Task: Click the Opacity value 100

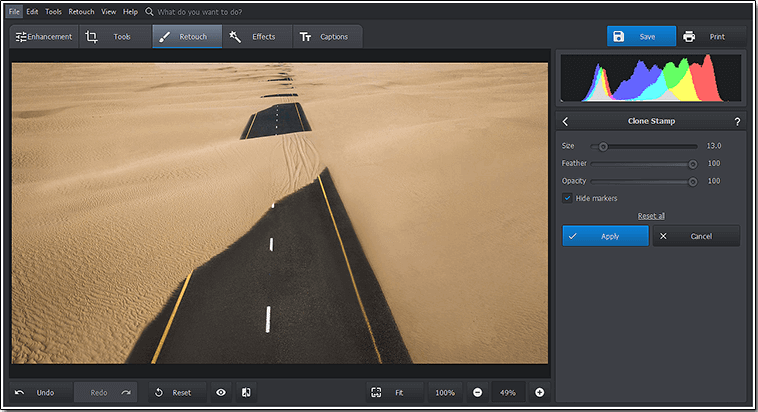Action: pos(714,181)
